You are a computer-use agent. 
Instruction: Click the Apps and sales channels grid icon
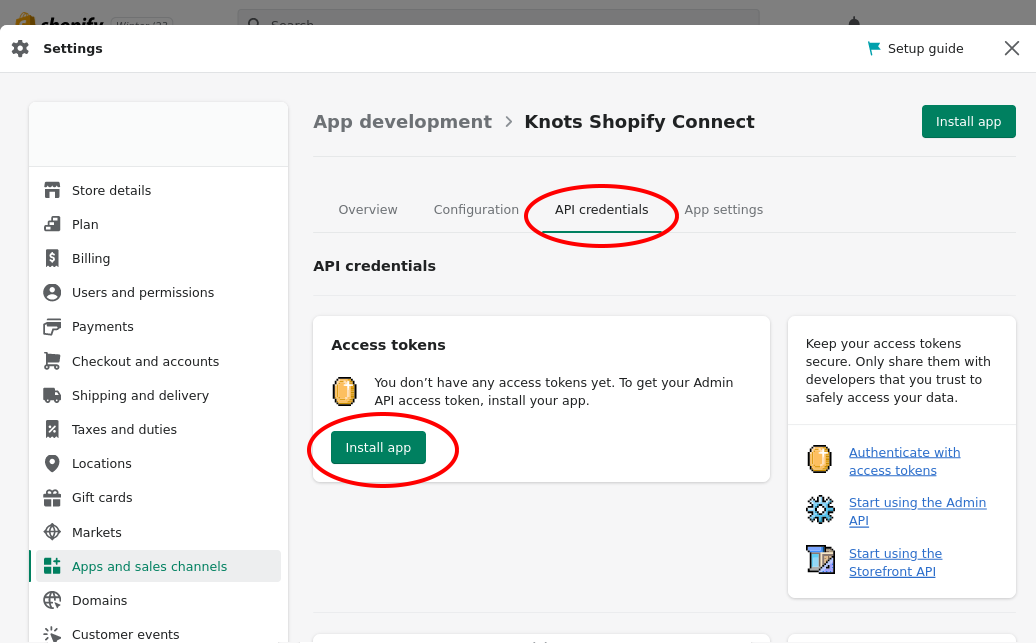(x=52, y=566)
